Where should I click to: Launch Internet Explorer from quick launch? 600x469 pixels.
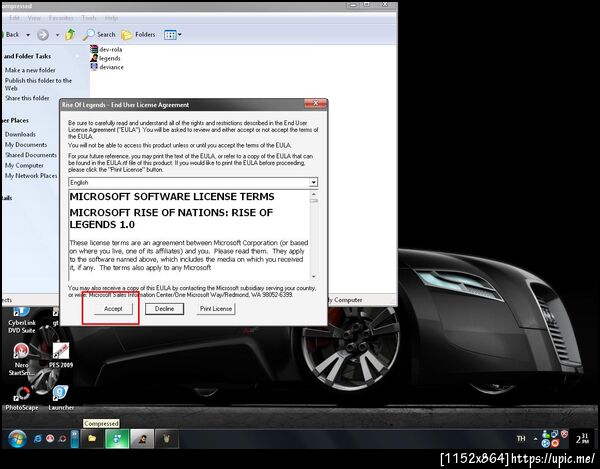pyautogui.click(x=38, y=439)
